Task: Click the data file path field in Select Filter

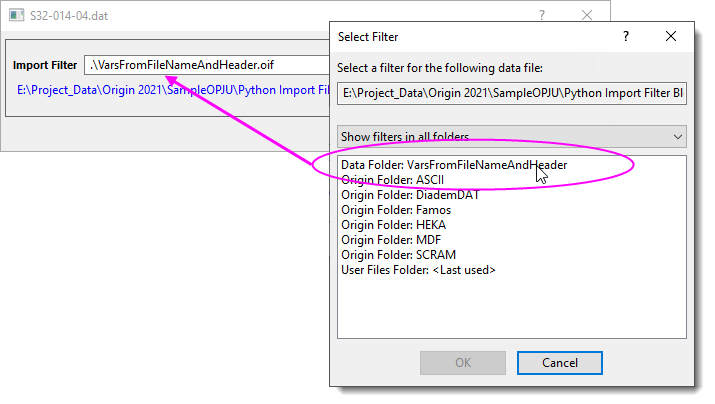Action: click(x=511, y=92)
